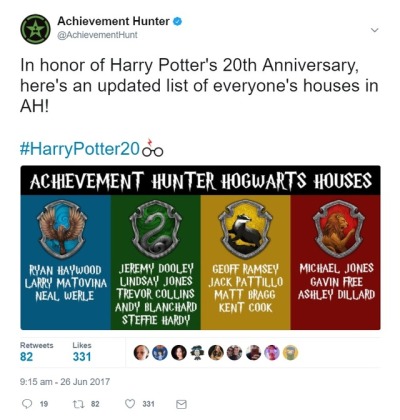The image size is (400, 420).
Task: Open the tweet timestamp 9:15 am - 26 Jun 2017
Action: tap(65, 382)
